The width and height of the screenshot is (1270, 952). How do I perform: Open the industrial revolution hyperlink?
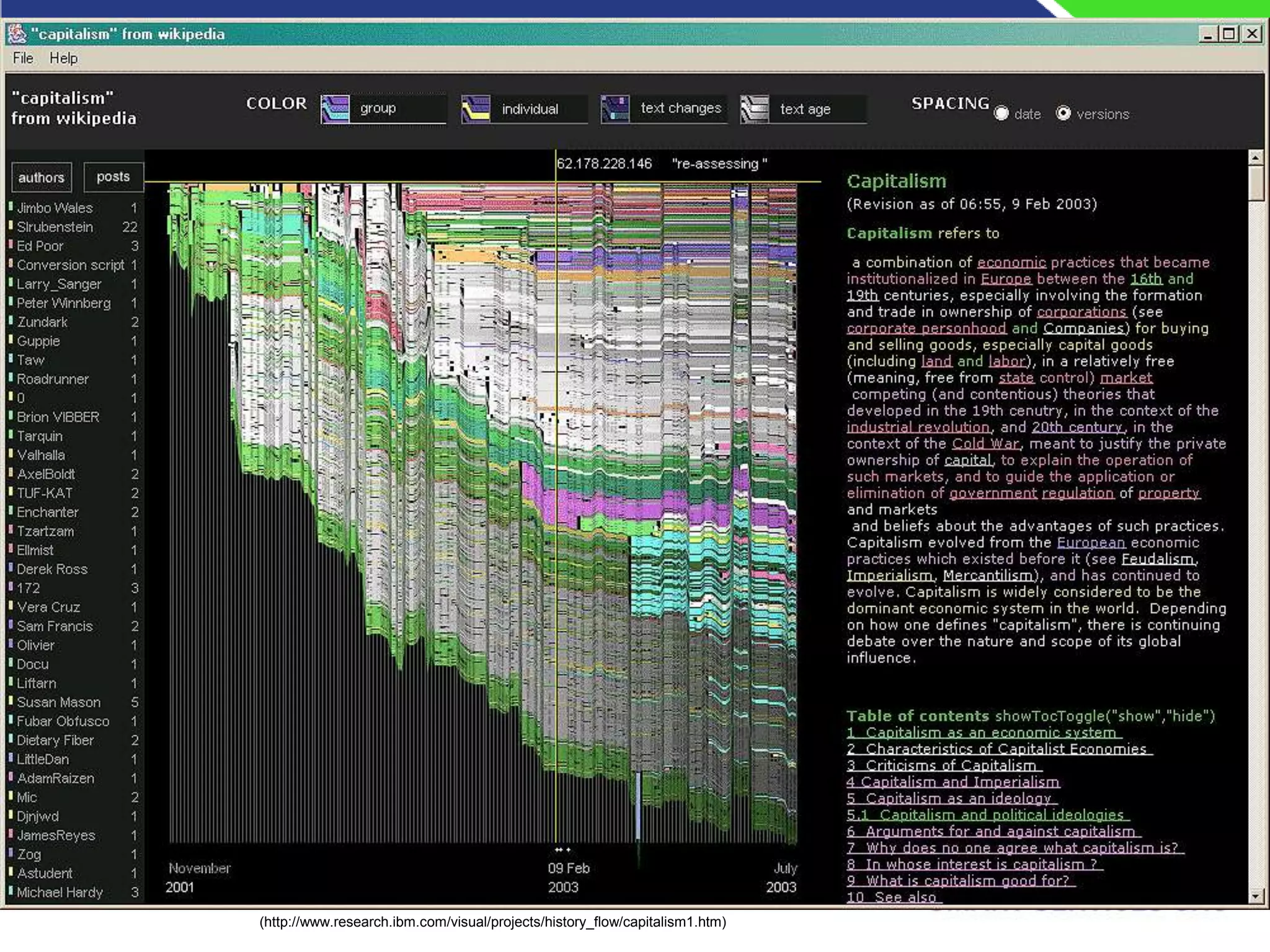click(x=918, y=427)
